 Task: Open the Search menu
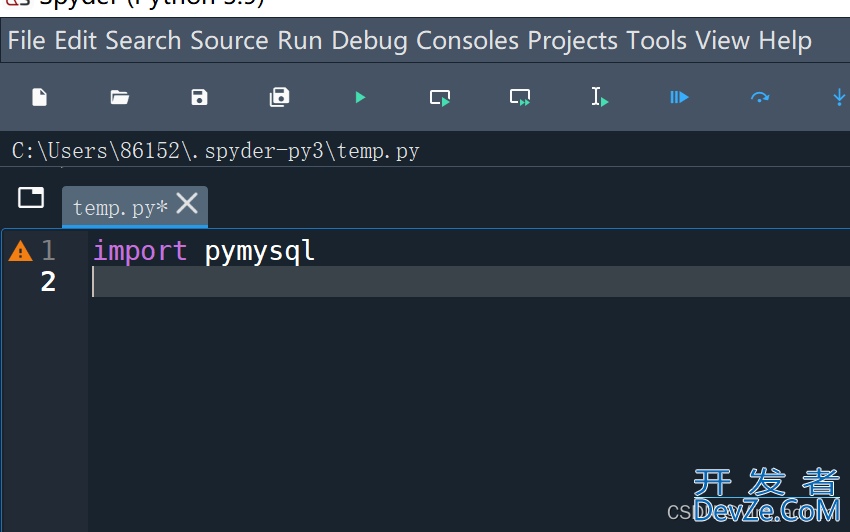click(x=143, y=41)
